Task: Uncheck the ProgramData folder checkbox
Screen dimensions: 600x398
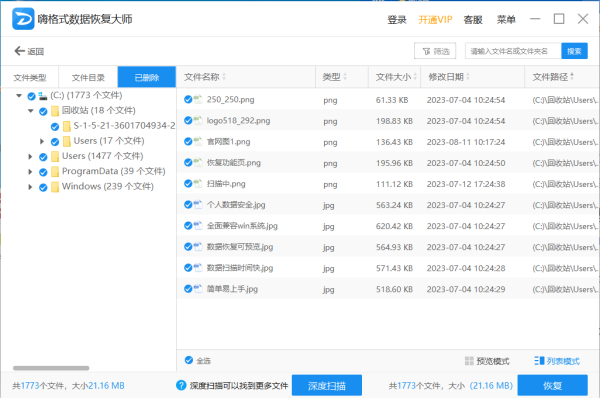Action: click(43, 172)
